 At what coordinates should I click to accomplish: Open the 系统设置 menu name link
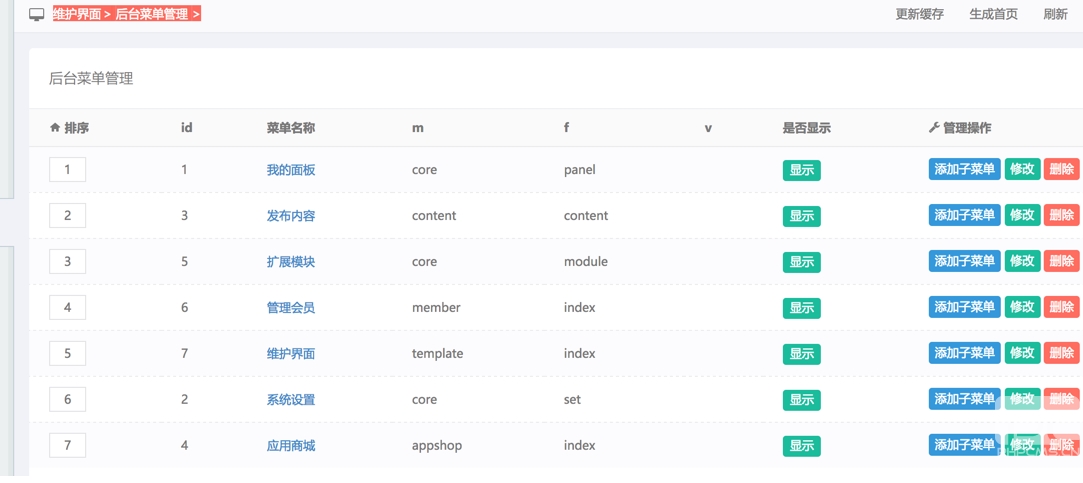[291, 400]
